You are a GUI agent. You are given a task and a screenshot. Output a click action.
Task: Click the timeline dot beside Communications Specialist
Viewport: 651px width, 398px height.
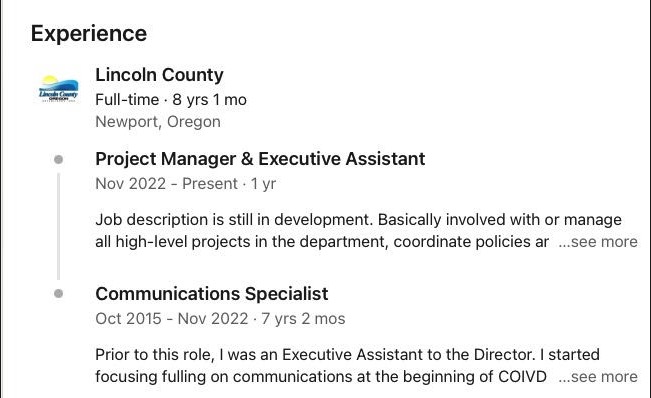click(59, 293)
